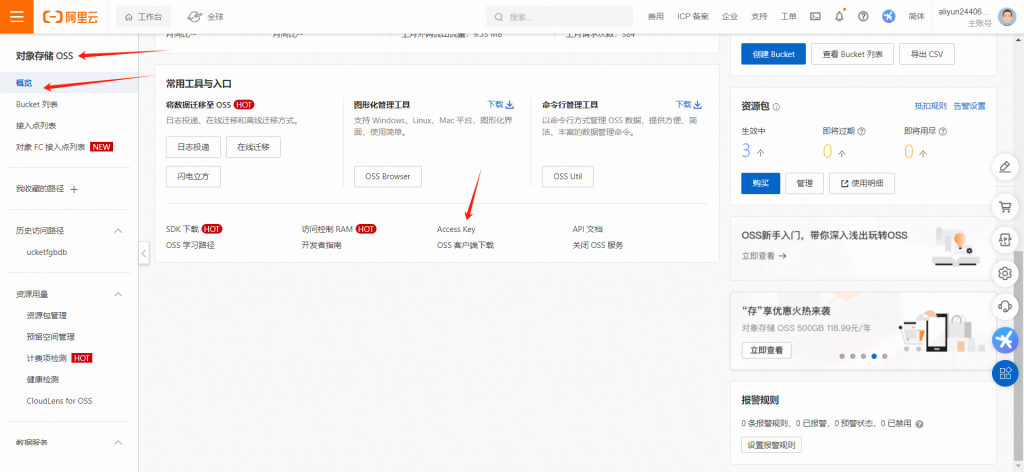Click the 关闭 OSS 服务 link

(598, 245)
